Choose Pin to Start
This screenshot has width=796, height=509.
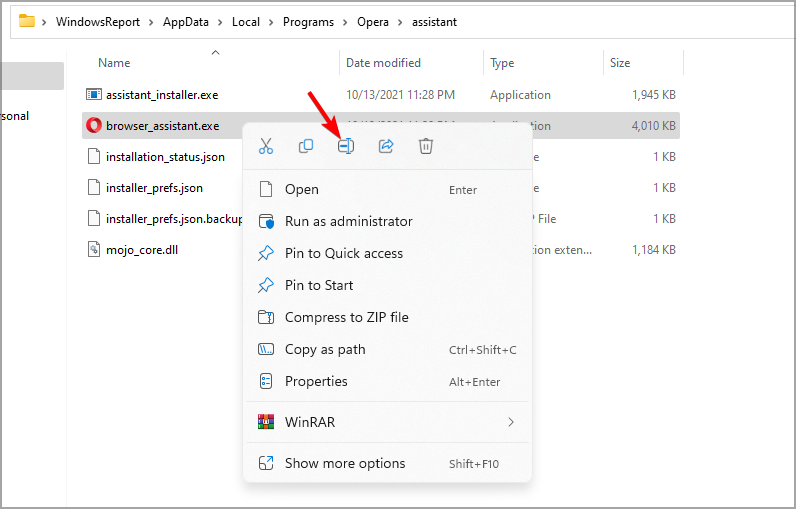pyautogui.click(x=387, y=285)
